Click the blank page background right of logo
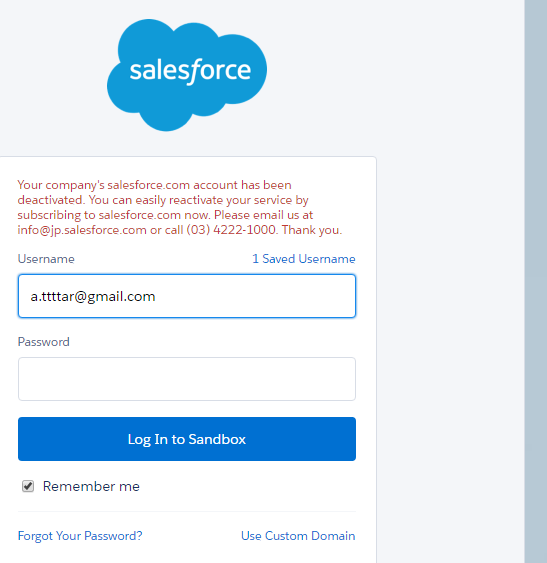Viewport: 547px width, 563px height. tap(395, 75)
